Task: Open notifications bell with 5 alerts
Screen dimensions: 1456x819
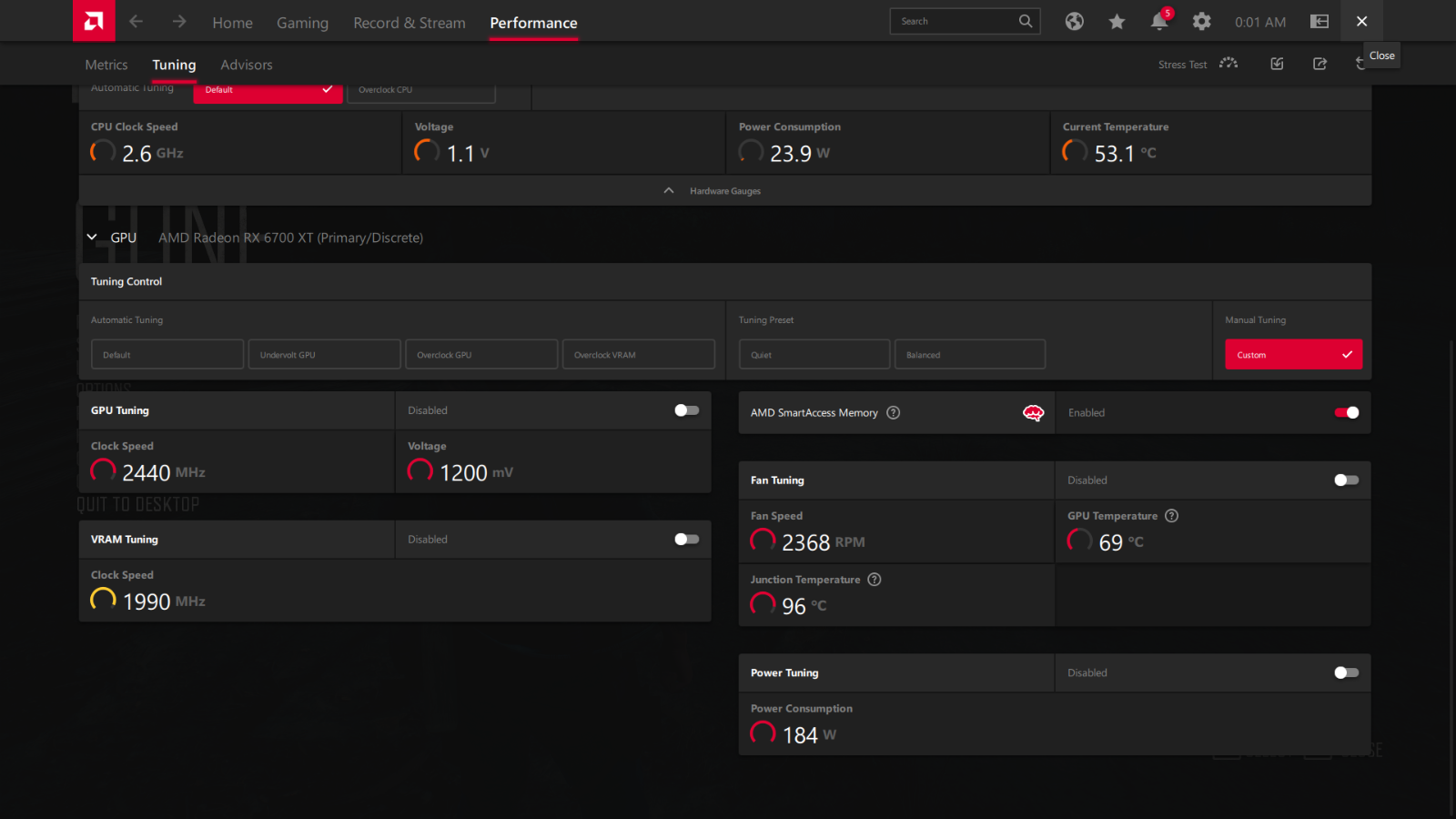Action: click(1160, 20)
